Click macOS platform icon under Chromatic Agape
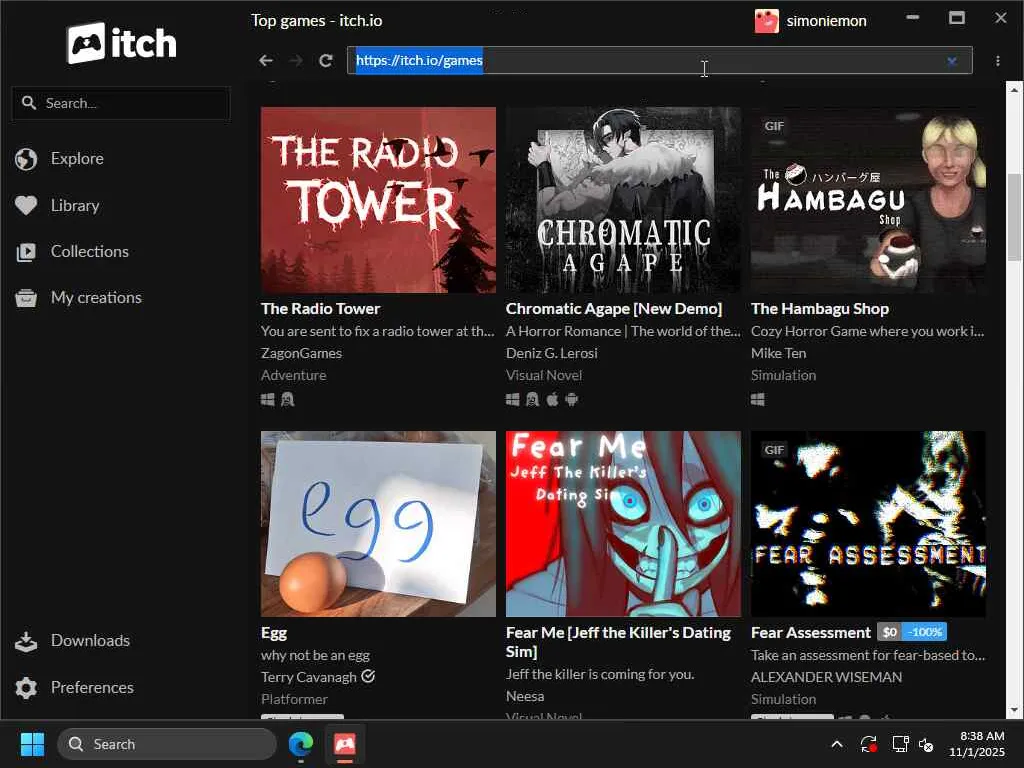1024x768 pixels. coord(552,398)
